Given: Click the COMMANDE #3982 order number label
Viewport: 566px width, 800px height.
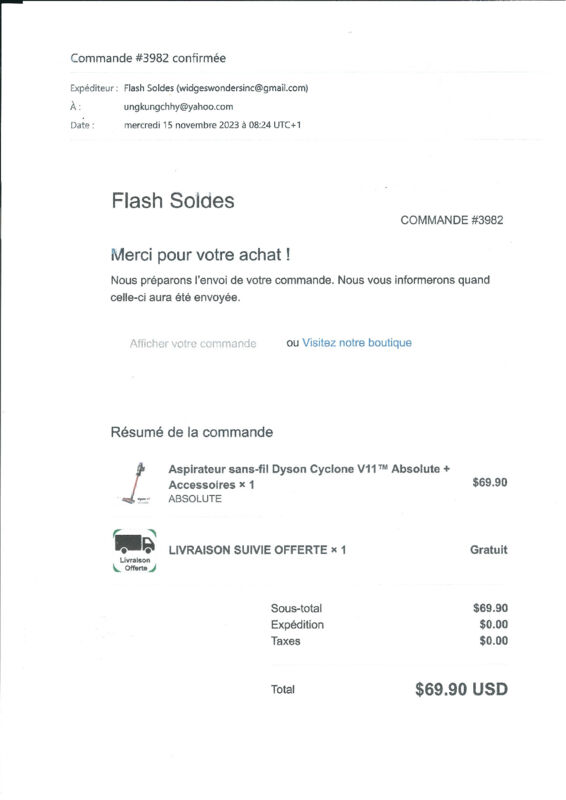Looking at the screenshot, I should tap(452, 220).
